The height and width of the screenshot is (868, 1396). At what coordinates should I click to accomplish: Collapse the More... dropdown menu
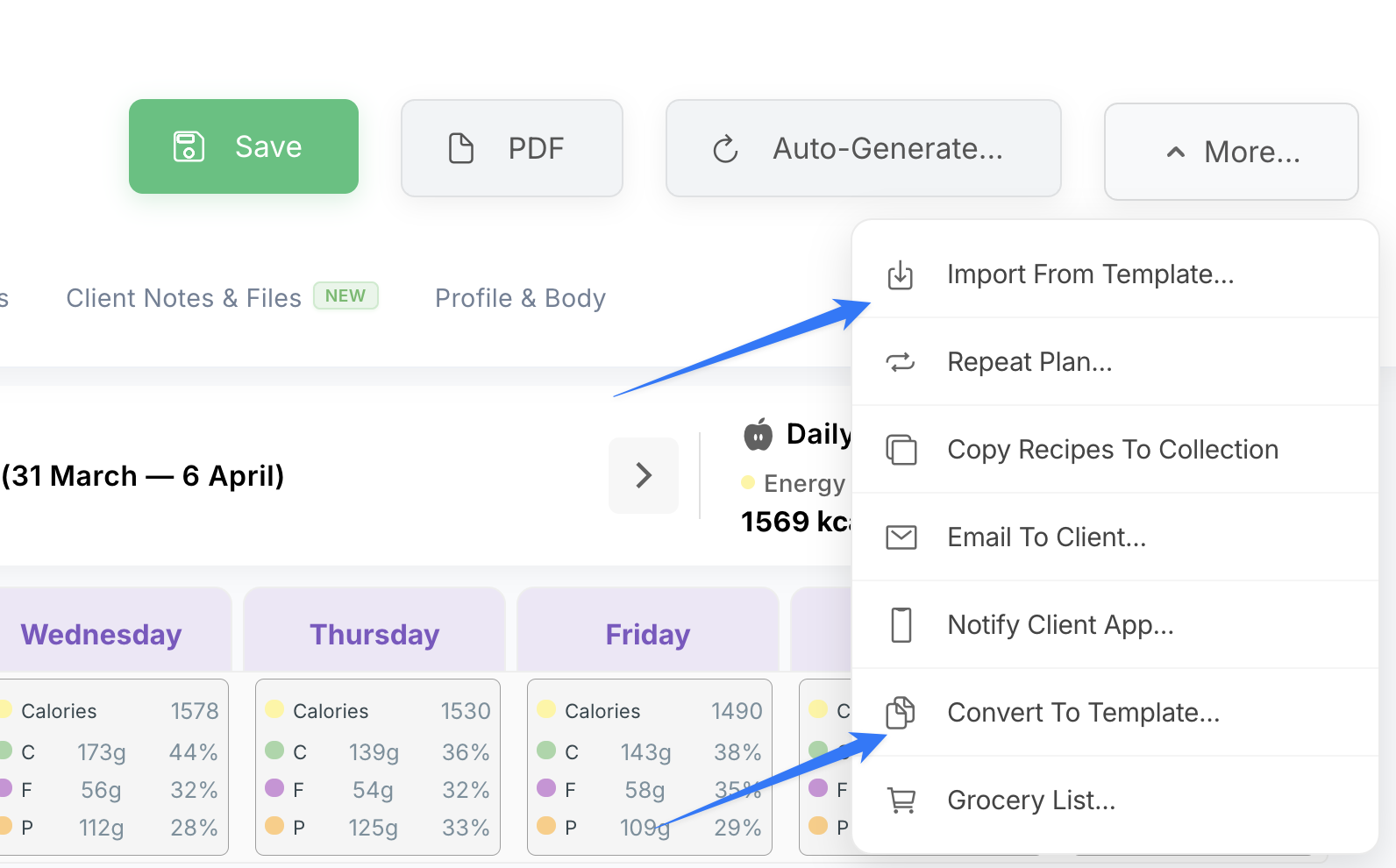tap(1231, 152)
